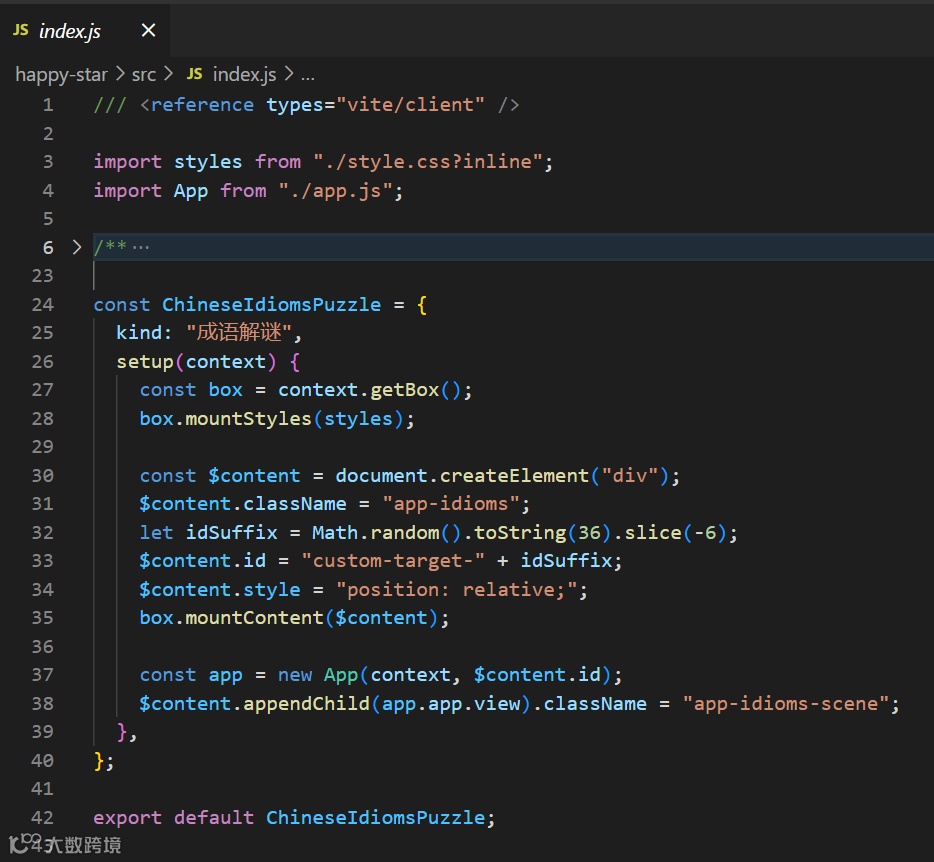
Task: Click the App constructor on line 37
Action: click(341, 675)
